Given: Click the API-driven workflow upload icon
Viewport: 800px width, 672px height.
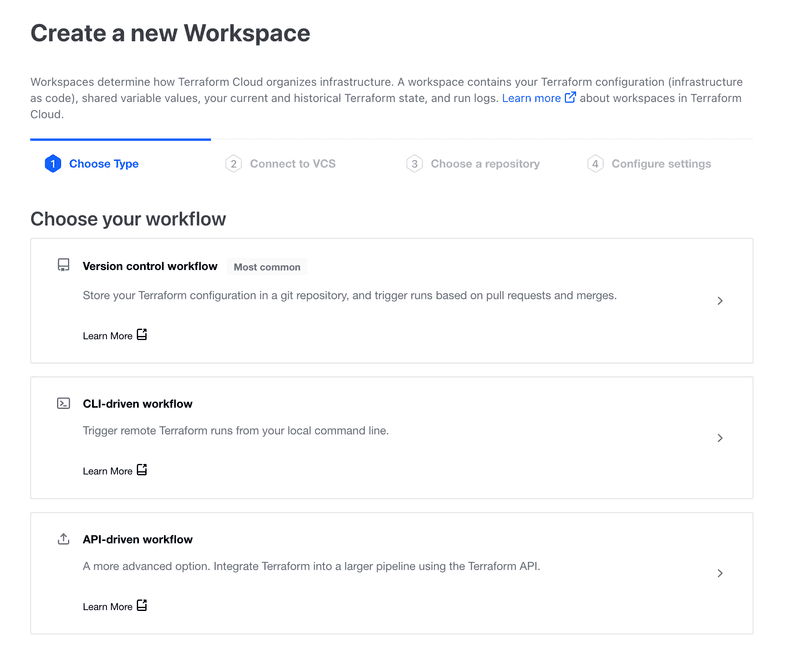Looking at the screenshot, I should pos(63,539).
